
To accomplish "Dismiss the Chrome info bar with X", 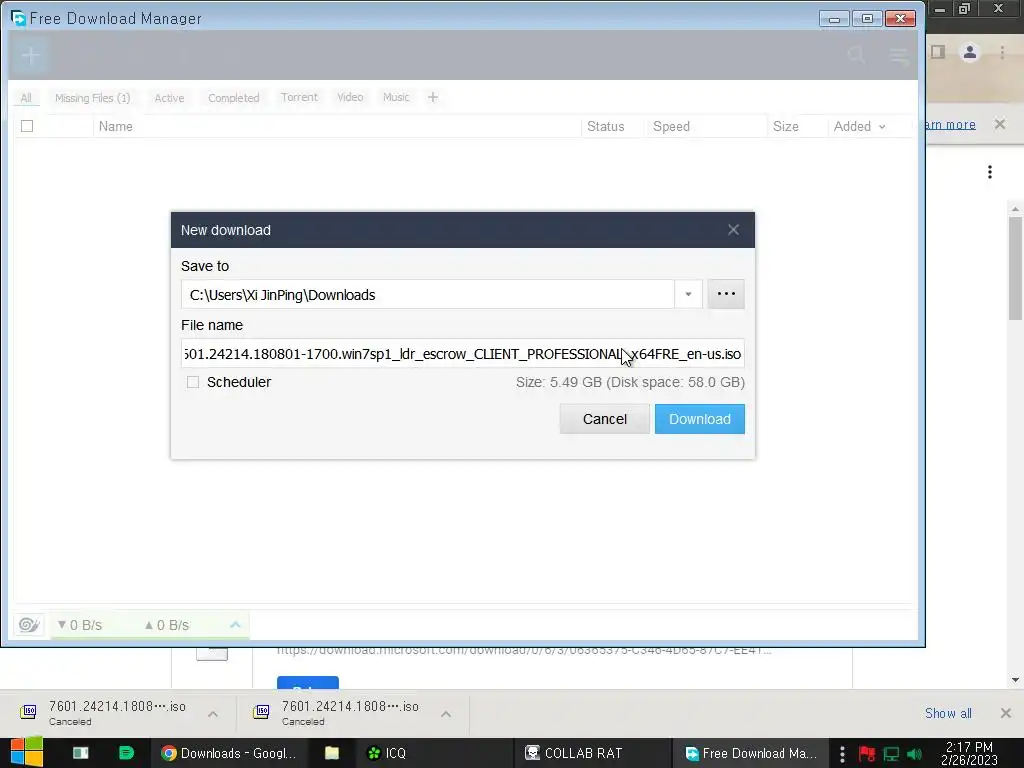I will click(x=1000, y=124).
